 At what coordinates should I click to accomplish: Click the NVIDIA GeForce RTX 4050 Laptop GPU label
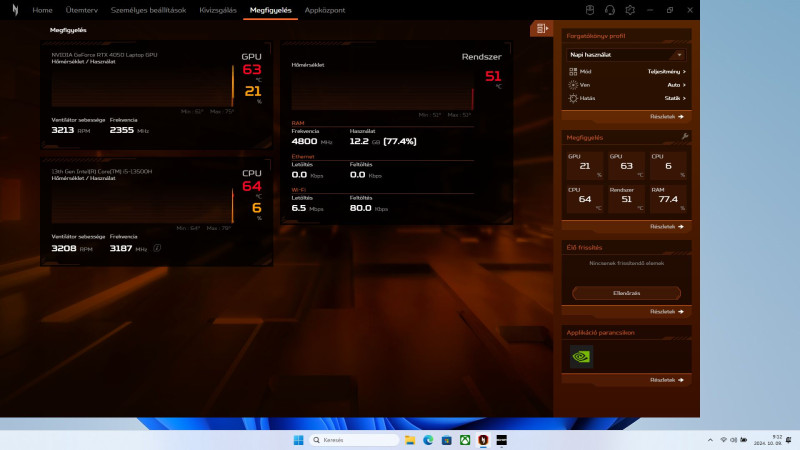pos(104,55)
